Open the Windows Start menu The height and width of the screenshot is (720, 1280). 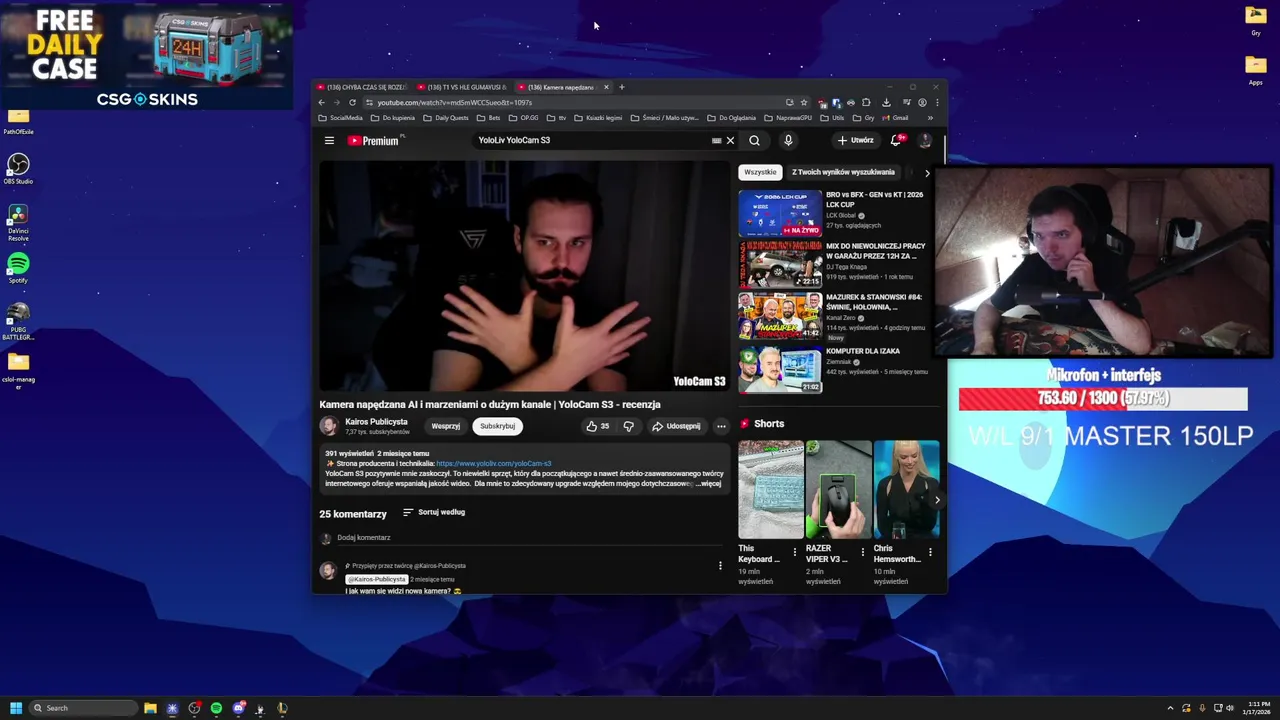tap(16, 708)
